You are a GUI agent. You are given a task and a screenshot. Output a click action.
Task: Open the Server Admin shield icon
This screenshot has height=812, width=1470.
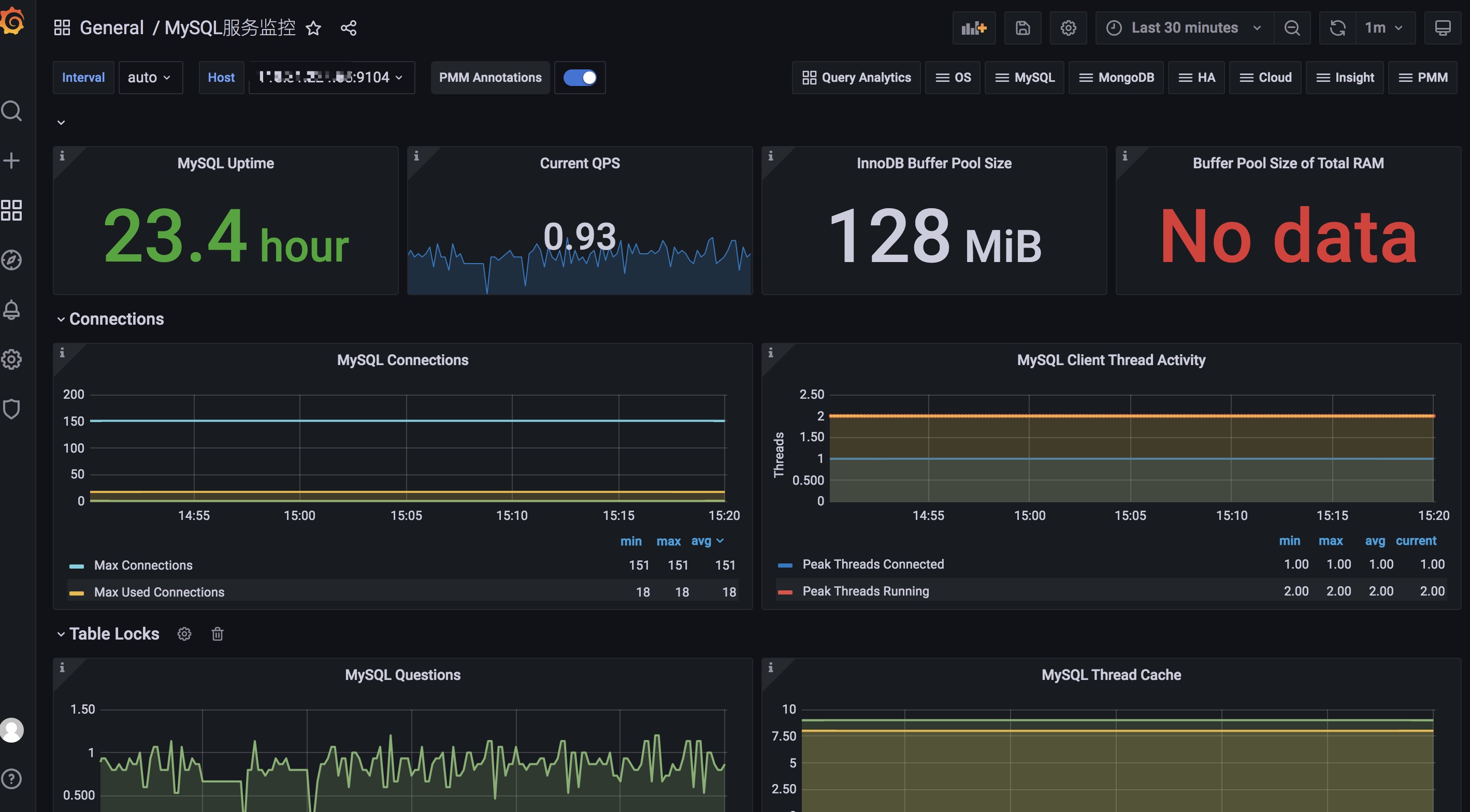11,409
